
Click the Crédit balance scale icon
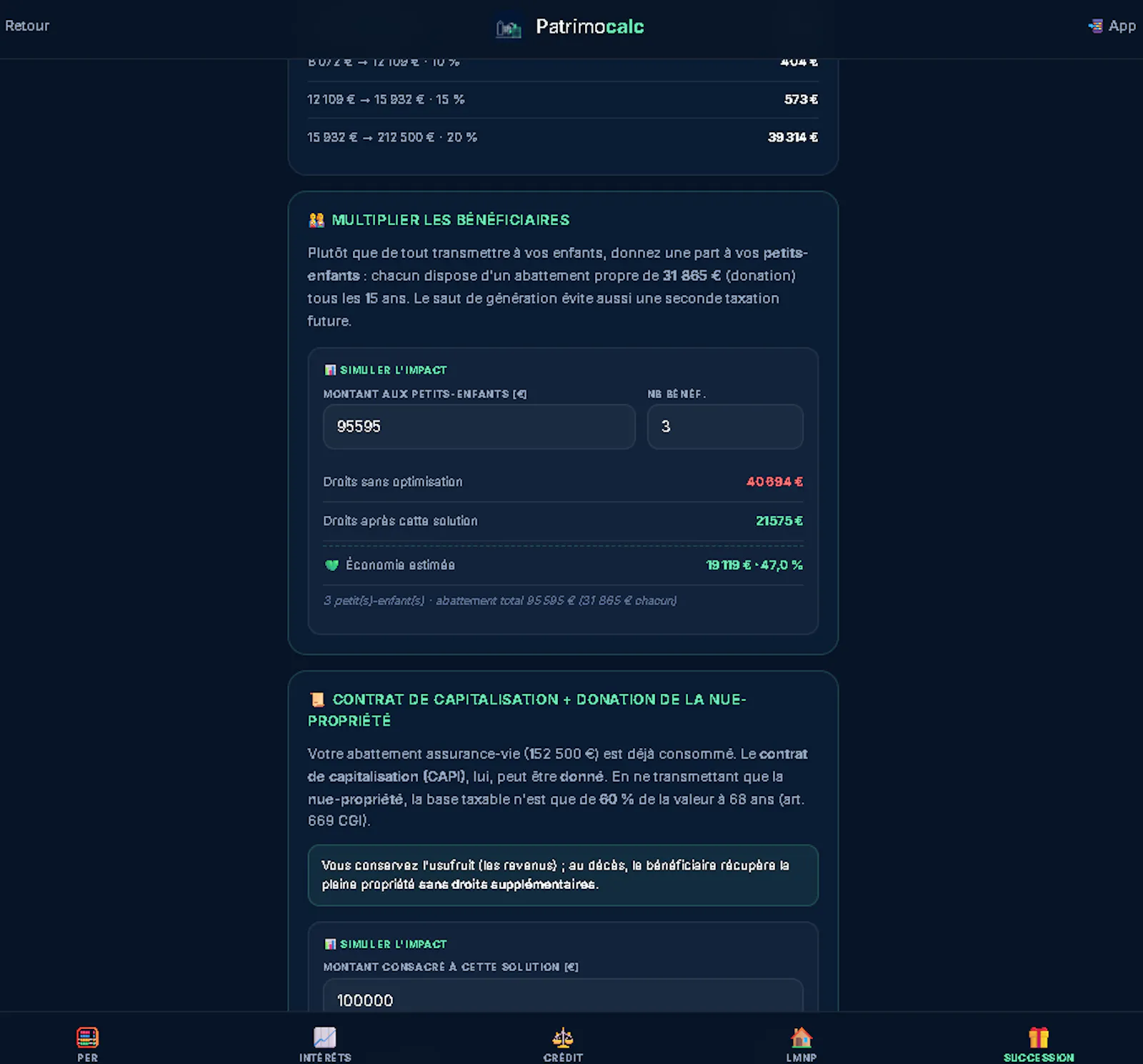tap(563, 1037)
